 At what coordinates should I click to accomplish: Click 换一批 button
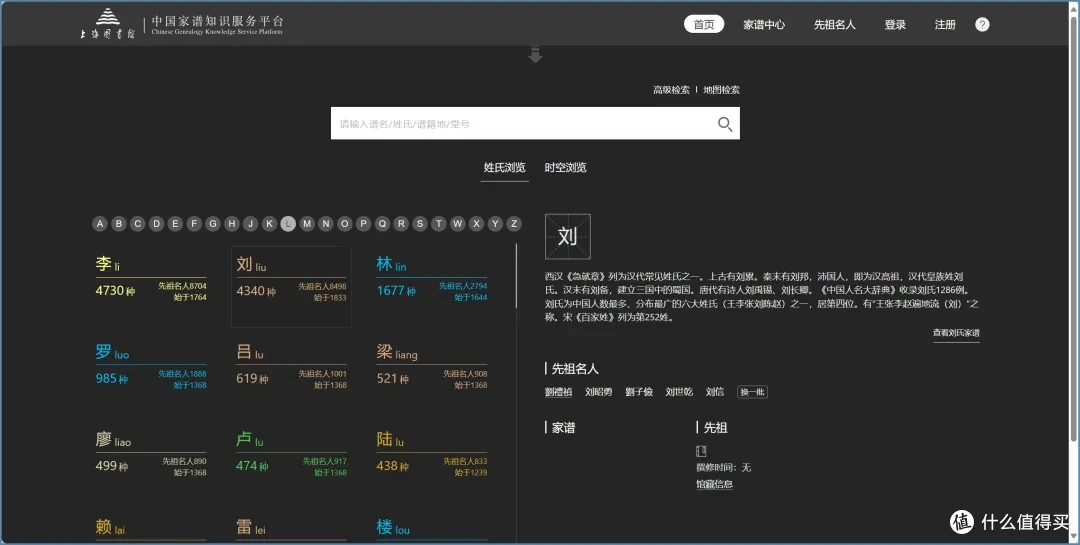[752, 392]
